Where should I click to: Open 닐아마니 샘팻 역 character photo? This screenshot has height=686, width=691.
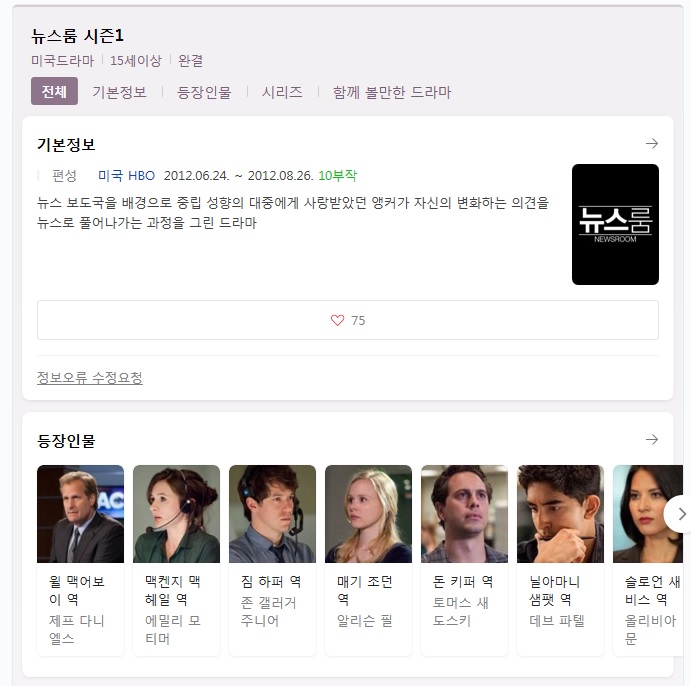coord(560,514)
